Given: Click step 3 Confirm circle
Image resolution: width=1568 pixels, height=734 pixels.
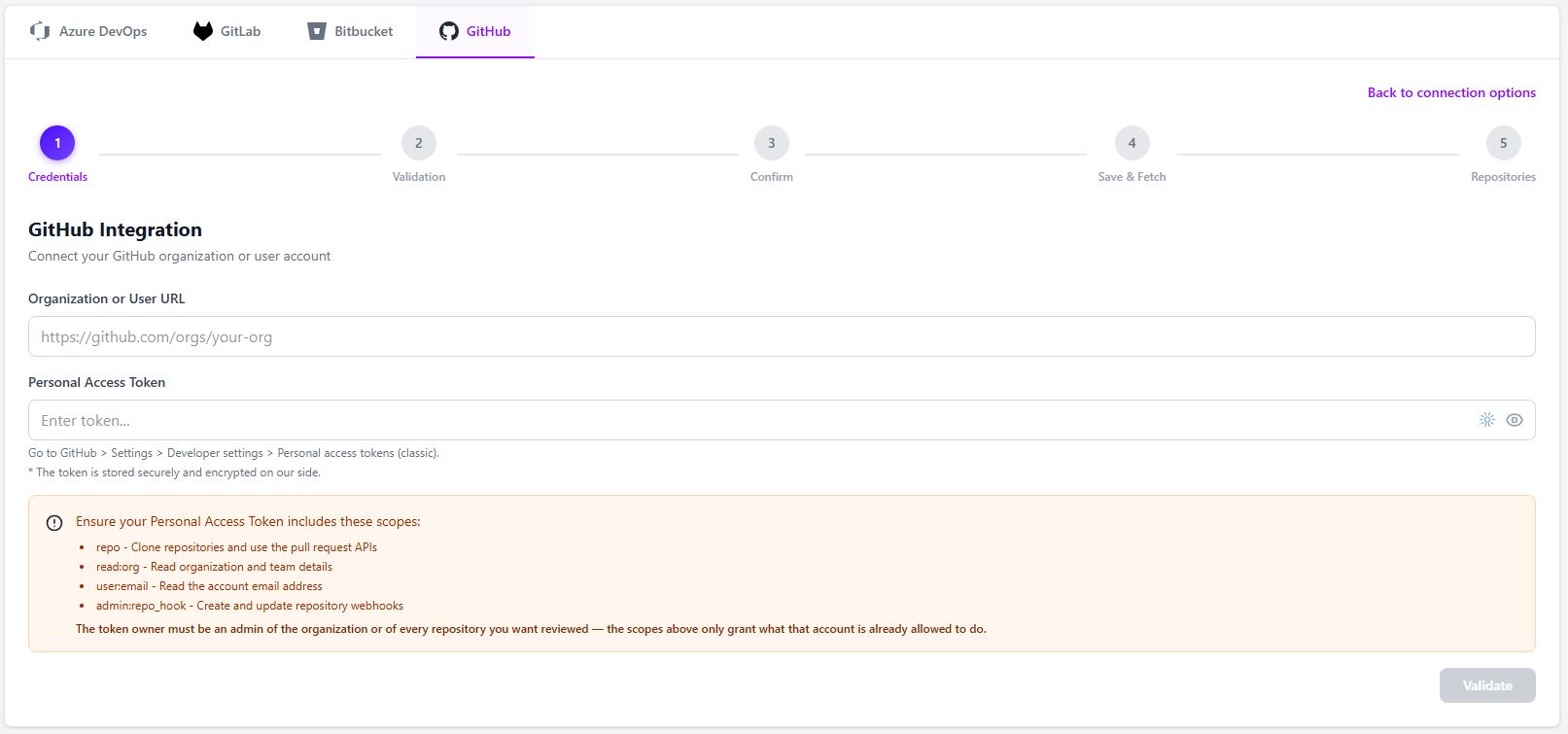Looking at the screenshot, I should tap(772, 143).
